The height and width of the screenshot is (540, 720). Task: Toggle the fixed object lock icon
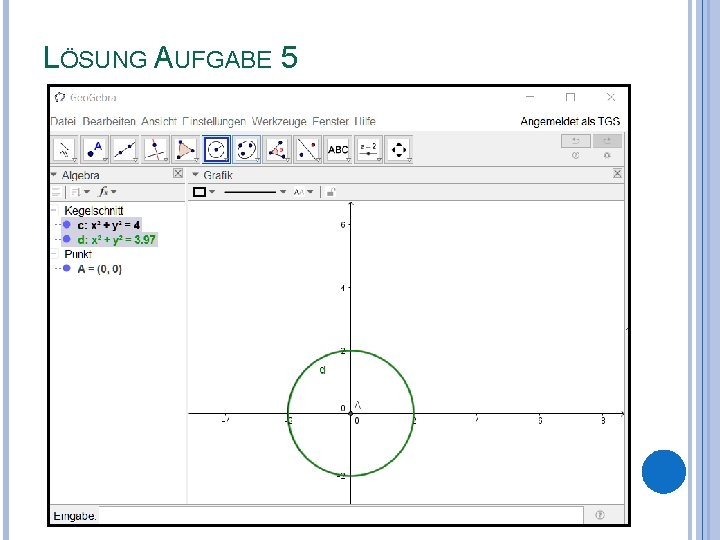coord(331,192)
